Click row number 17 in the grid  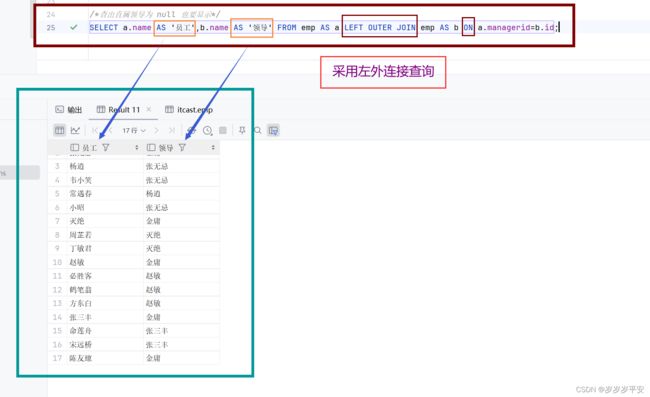(x=57, y=358)
